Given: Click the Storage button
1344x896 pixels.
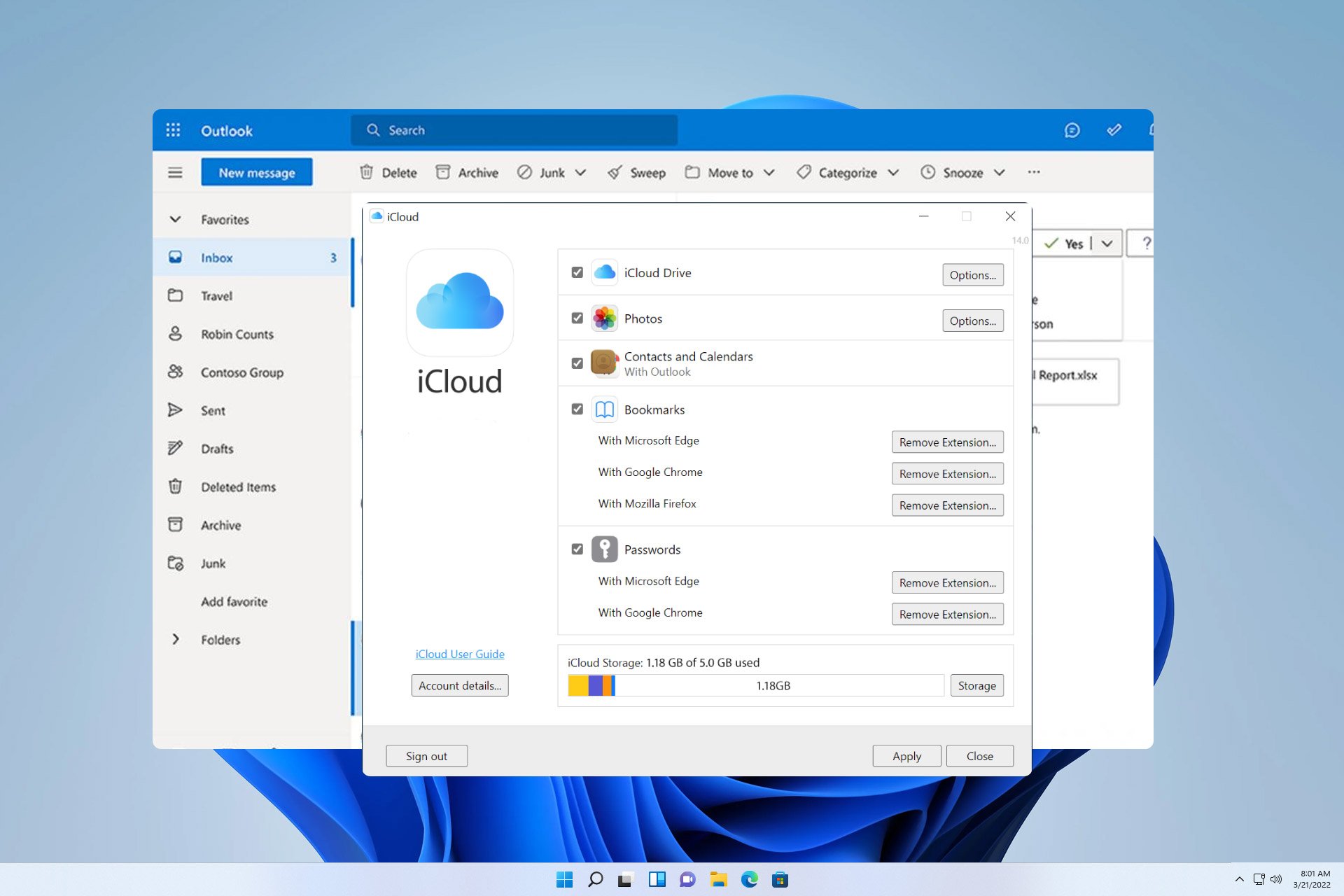Looking at the screenshot, I should click(976, 685).
